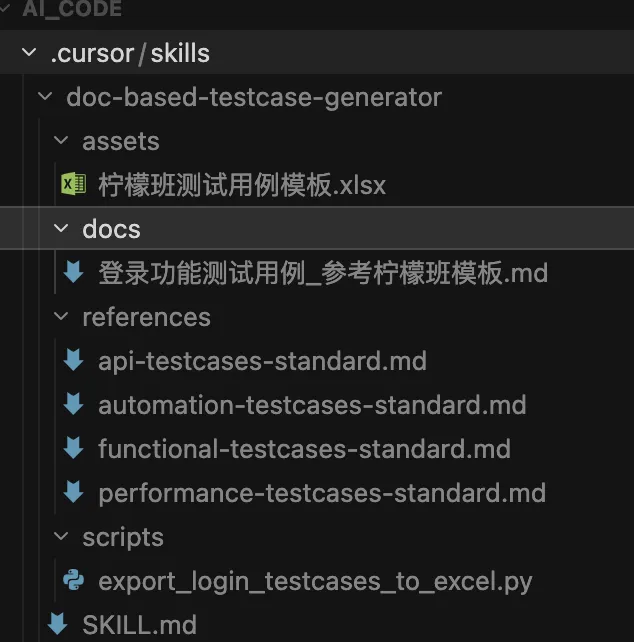
Task: Click the Excel icon beside 柠檬班测试用例模板.xlsx
Action: [x=73, y=185]
